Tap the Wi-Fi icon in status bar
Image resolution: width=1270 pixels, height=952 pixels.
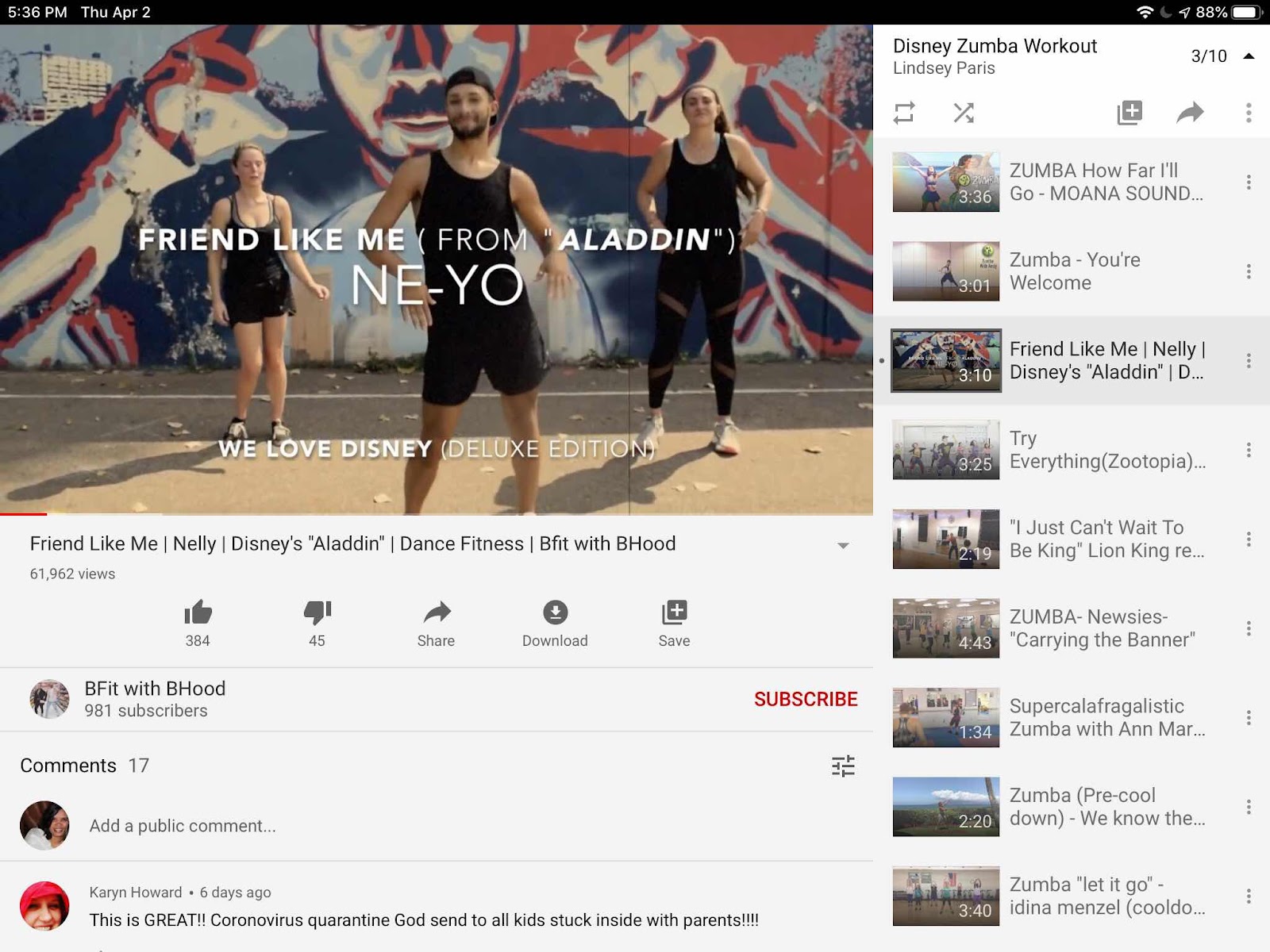click(1145, 12)
